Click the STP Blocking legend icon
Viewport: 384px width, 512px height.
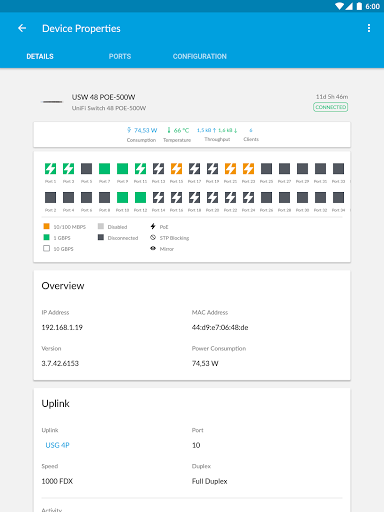(153, 237)
